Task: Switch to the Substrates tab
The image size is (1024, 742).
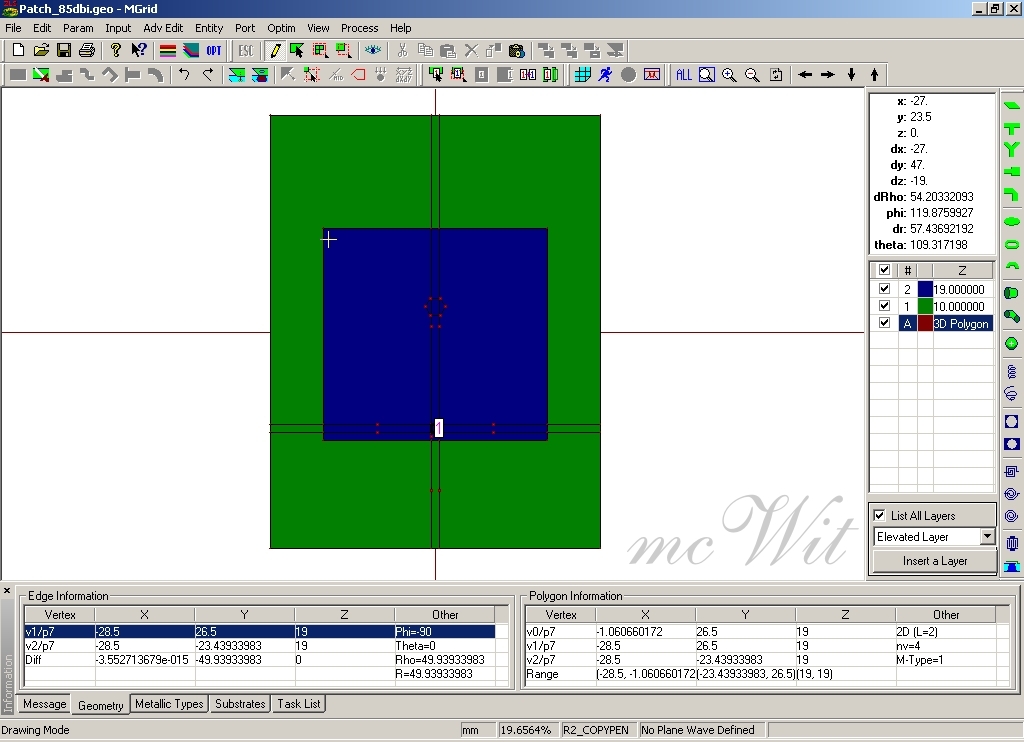Action: click(241, 704)
